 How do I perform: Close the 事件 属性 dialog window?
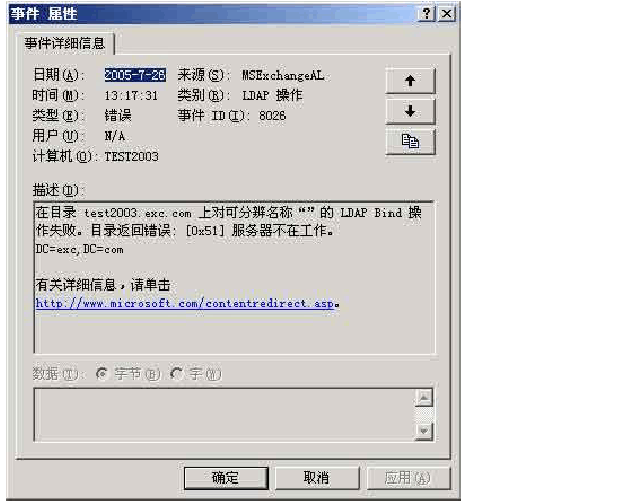pos(446,14)
